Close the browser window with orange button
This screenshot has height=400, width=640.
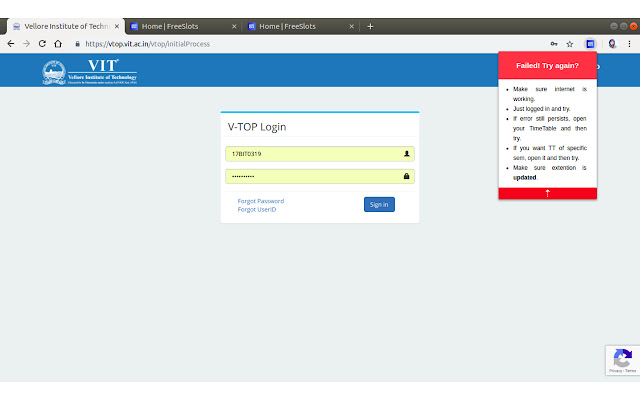point(633,26)
